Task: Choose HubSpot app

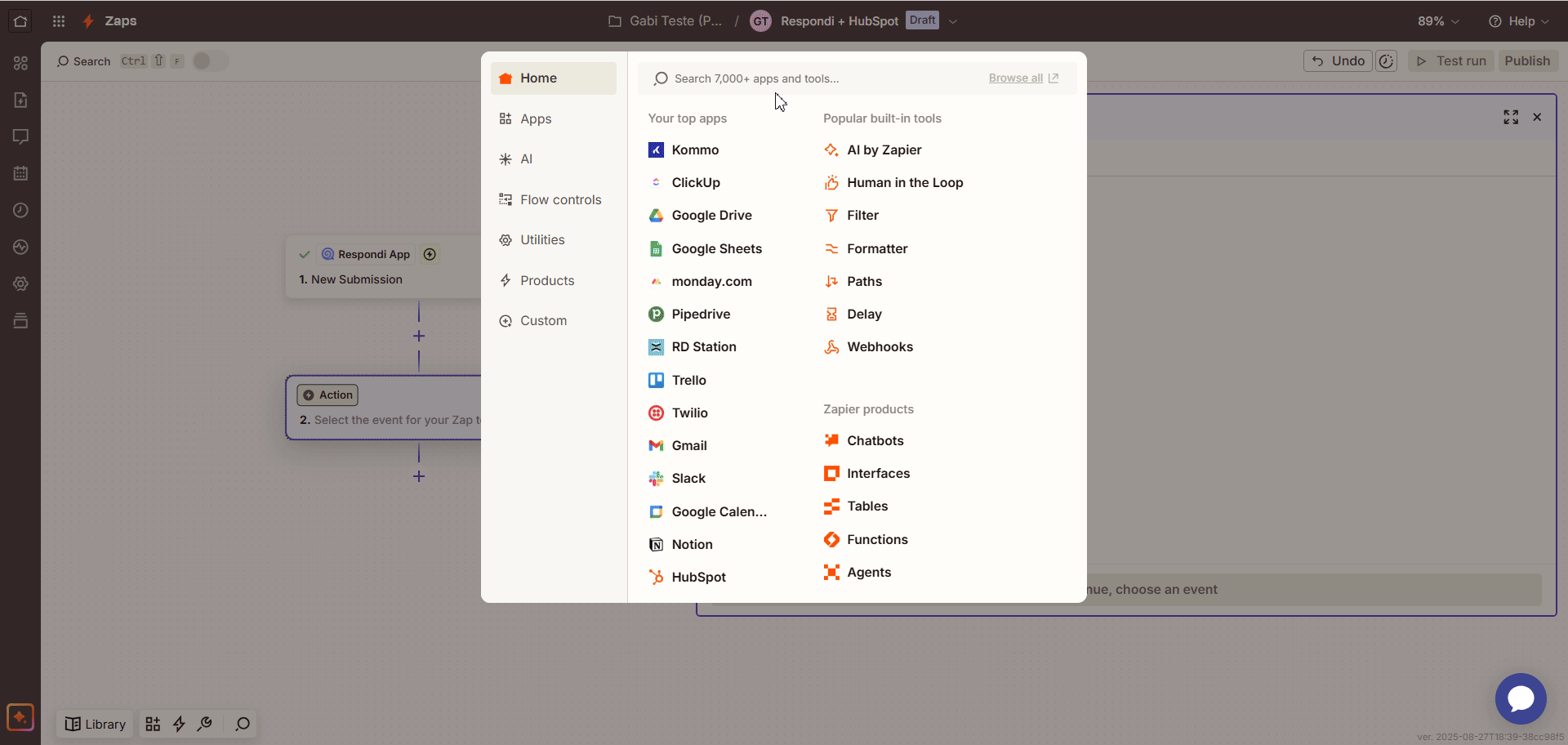Action: 687,578
